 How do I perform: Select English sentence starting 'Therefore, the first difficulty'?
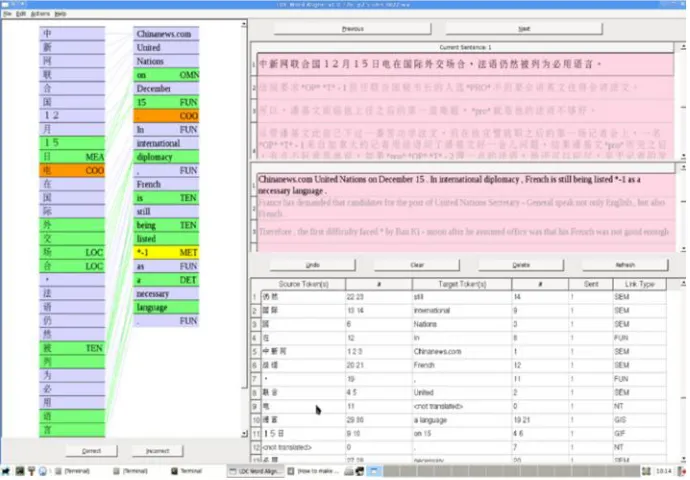[x=465, y=231]
